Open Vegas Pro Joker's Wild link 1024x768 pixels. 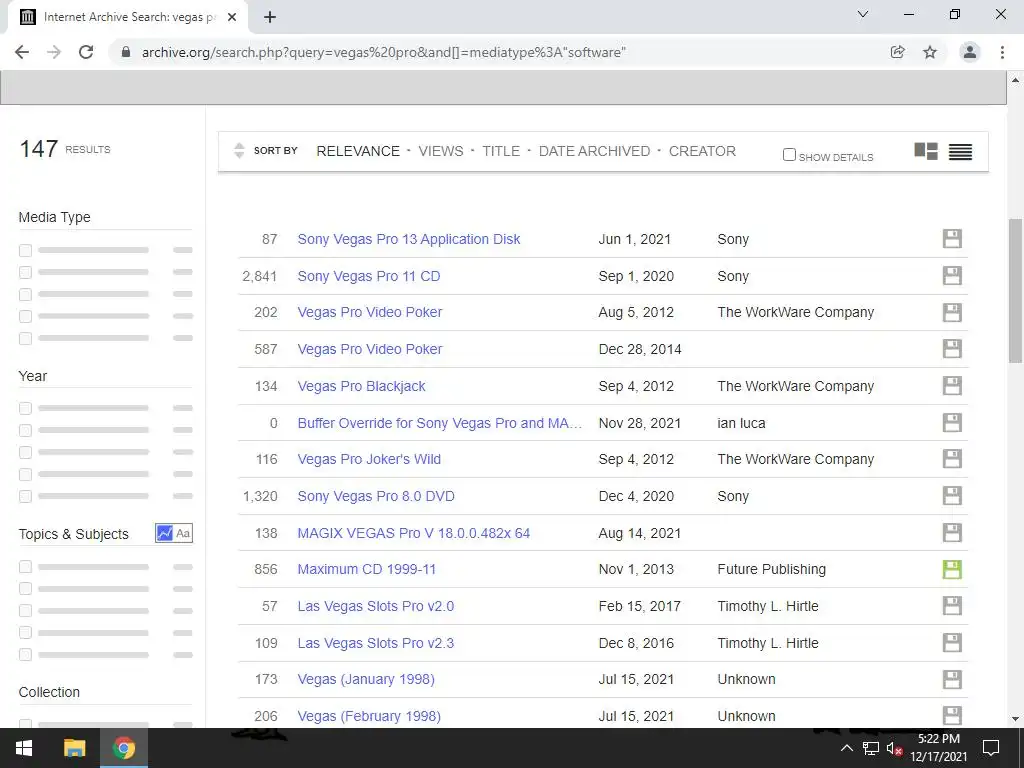click(369, 459)
